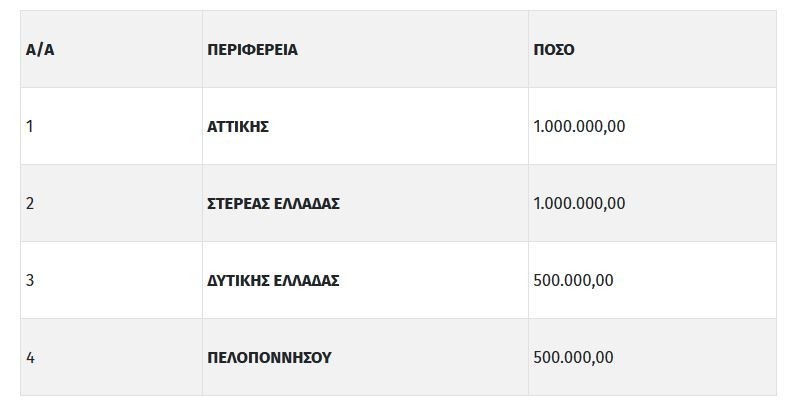Click the word ΕΛΛΑΔΑΣ in row 2
The width and height of the screenshot is (795, 408).
[307, 204]
